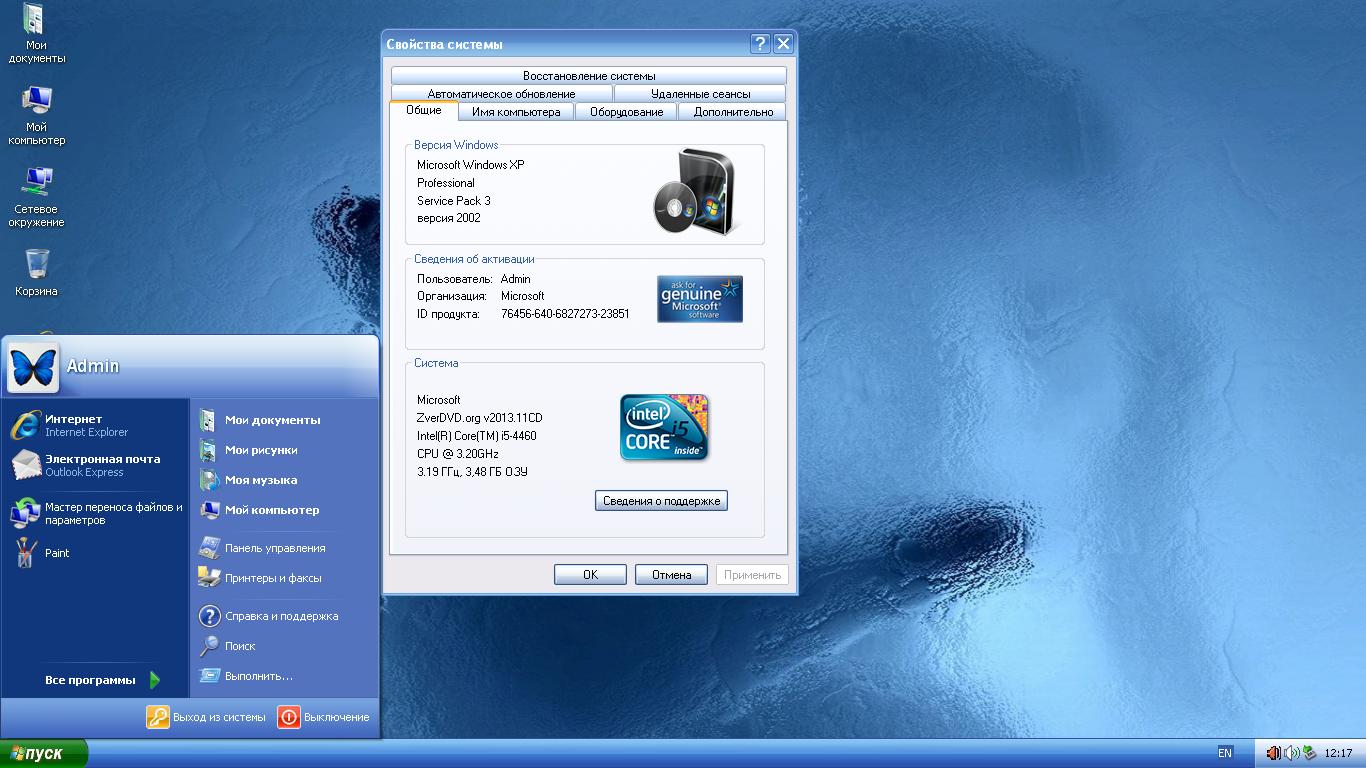Click the 3.19 ГГц, 3,48 ГБ ОЗУ text
The width and height of the screenshot is (1366, 768).
pos(472,472)
